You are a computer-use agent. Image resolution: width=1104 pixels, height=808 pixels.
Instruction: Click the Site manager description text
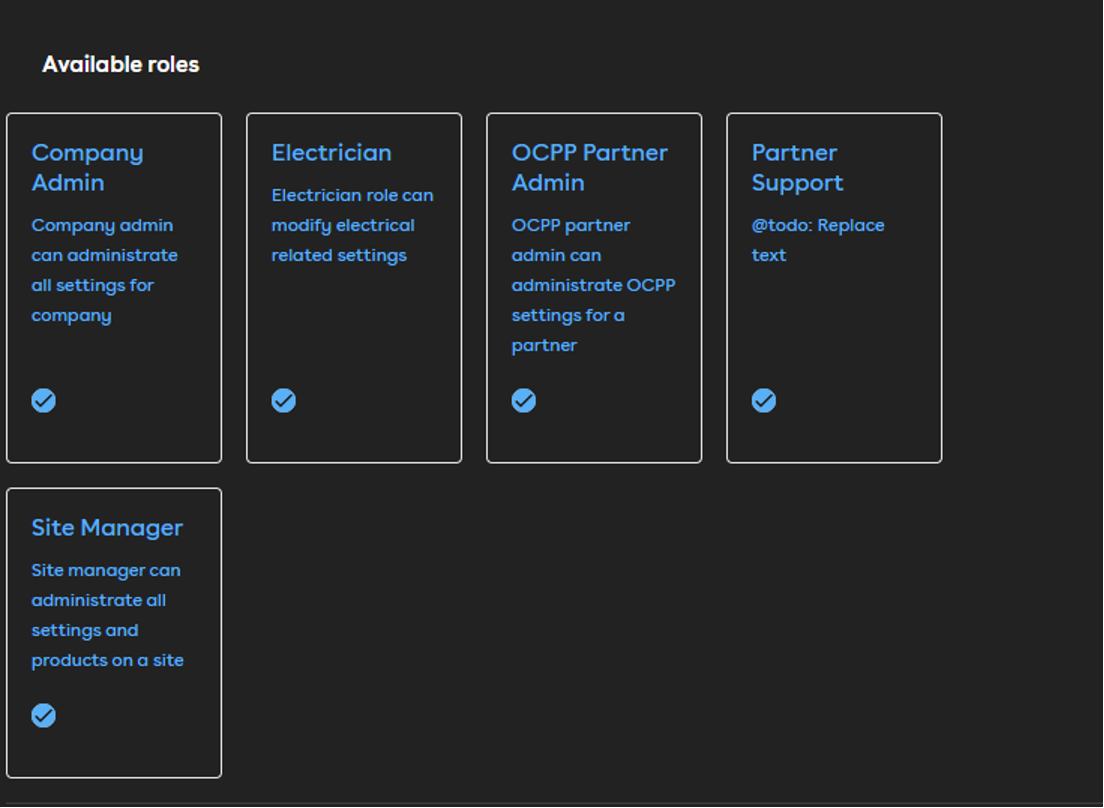pyautogui.click(x=107, y=615)
